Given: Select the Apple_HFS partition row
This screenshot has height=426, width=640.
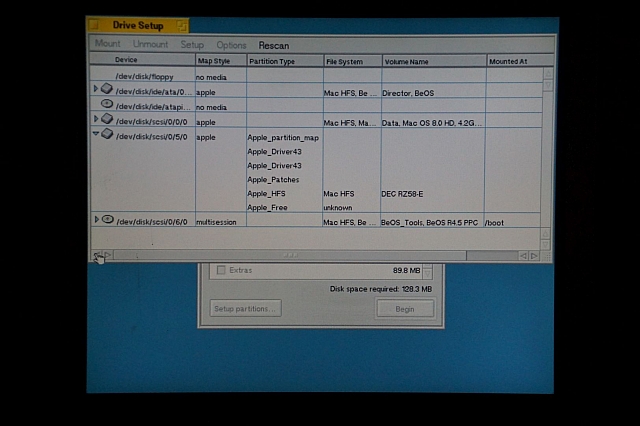Looking at the screenshot, I should pyautogui.click(x=266, y=193).
